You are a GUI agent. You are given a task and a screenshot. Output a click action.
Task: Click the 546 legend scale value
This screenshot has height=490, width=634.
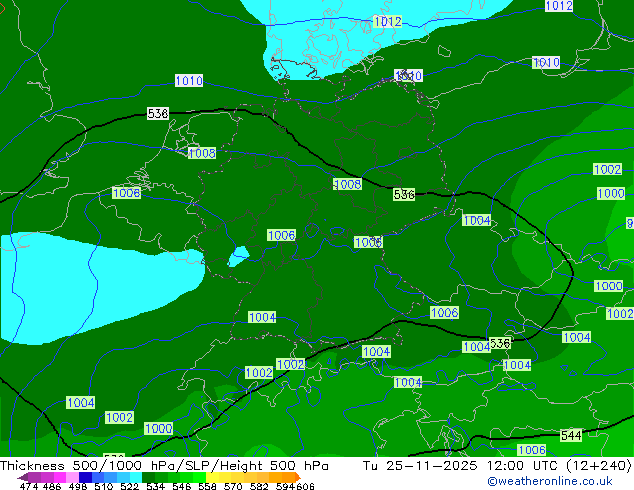coord(182,486)
